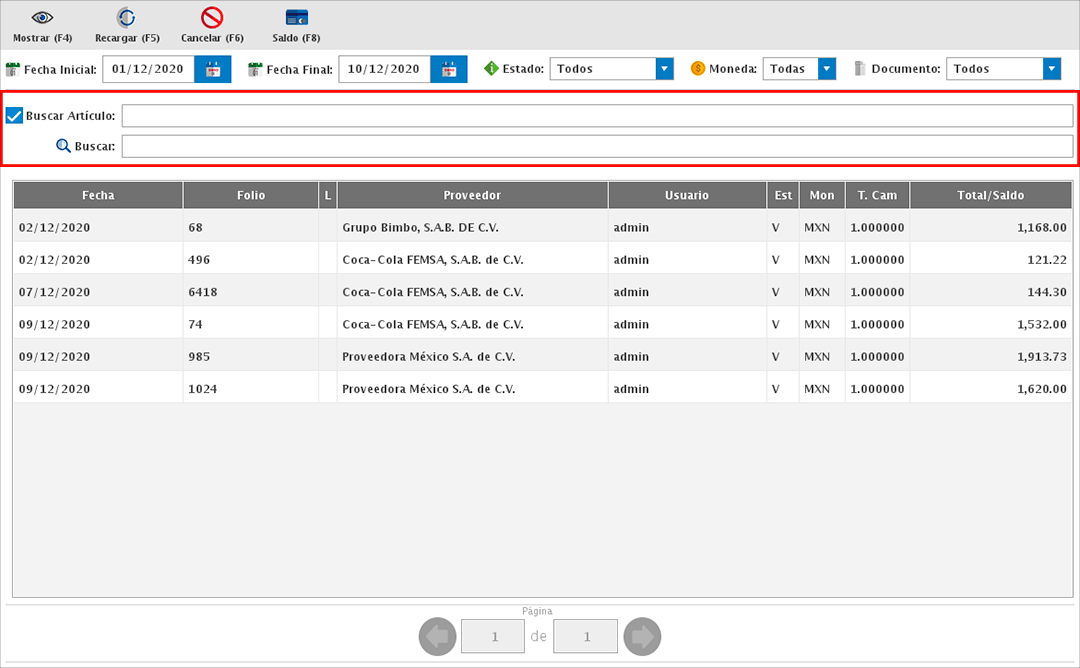Viewport: 1080px width, 668px height.
Task: Click the Proveedor column header
Action: [x=472, y=195]
